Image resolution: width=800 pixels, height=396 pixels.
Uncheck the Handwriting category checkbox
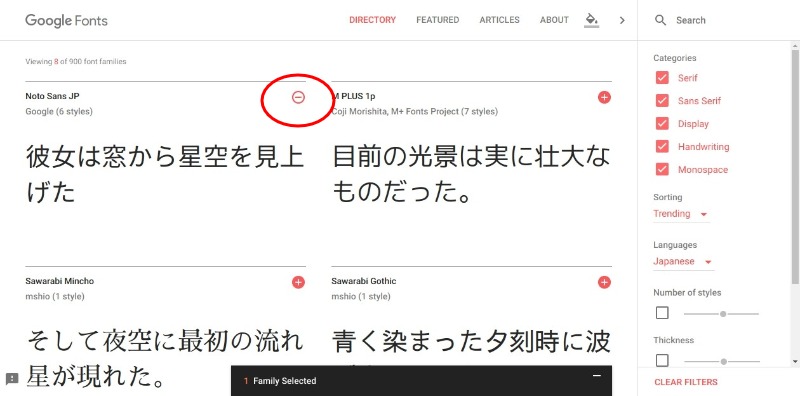pyautogui.click(x=662, y=147)
